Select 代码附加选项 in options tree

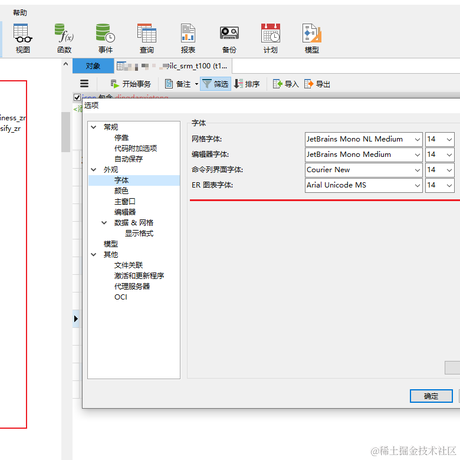tap(135, 148)
